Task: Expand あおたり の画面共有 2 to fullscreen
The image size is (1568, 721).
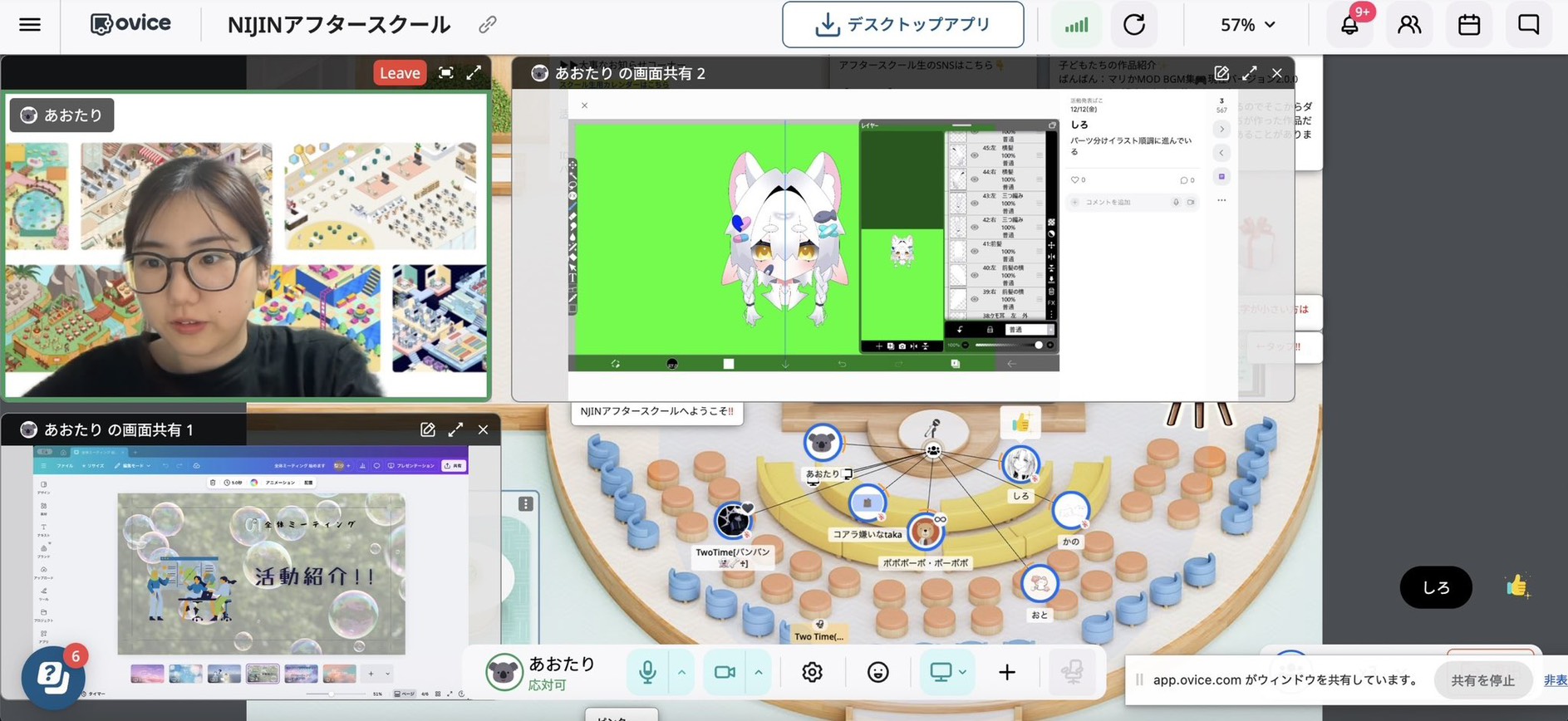Action: point(1250,73)
